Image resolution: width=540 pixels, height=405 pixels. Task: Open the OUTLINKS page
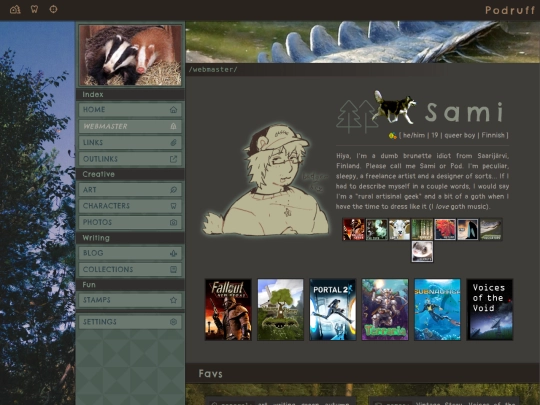pos(130,159)
